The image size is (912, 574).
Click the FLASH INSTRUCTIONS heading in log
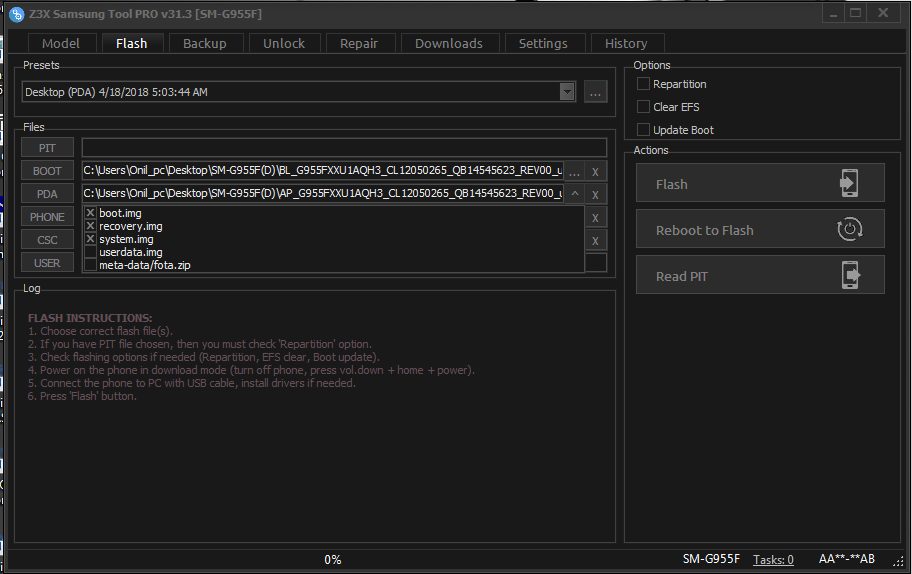pyautogui.click(x=90, y=318)
